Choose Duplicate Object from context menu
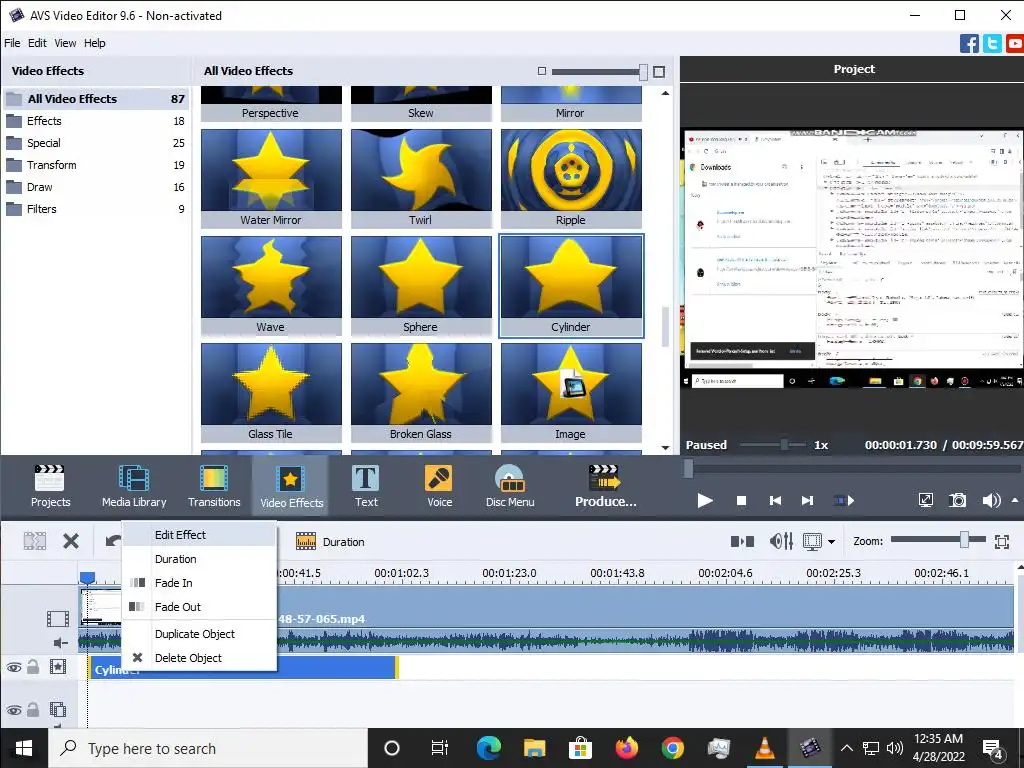 point(199,634)
